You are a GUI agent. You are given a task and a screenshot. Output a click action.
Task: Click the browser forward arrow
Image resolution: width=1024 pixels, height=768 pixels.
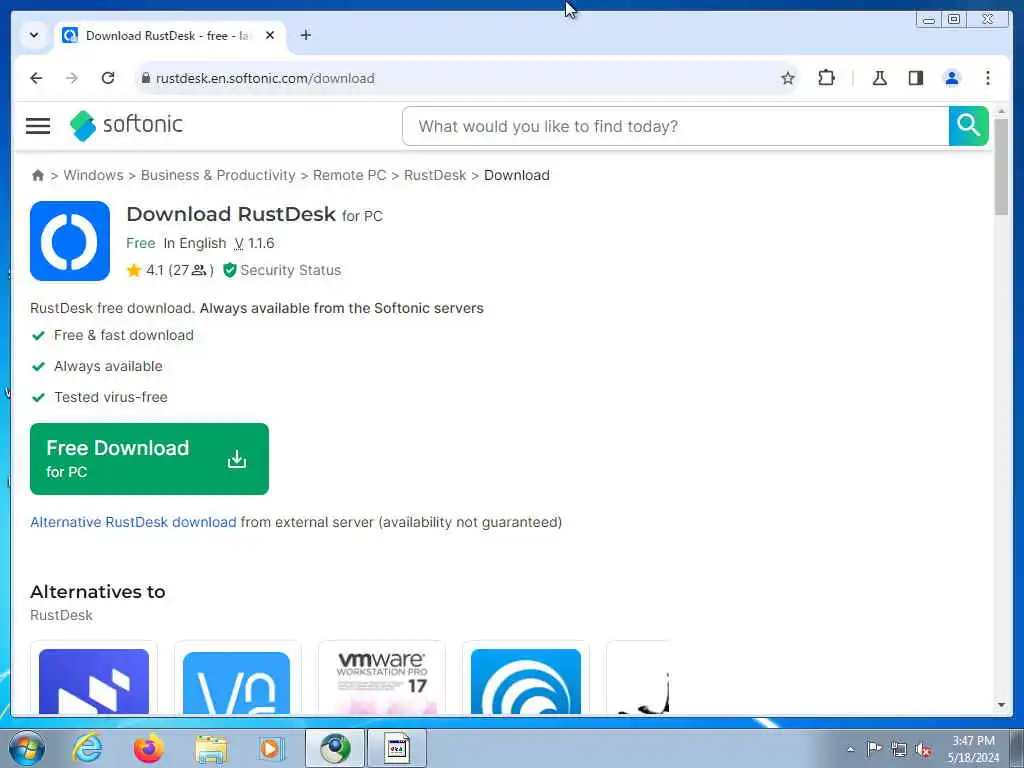tap(72, 78)
